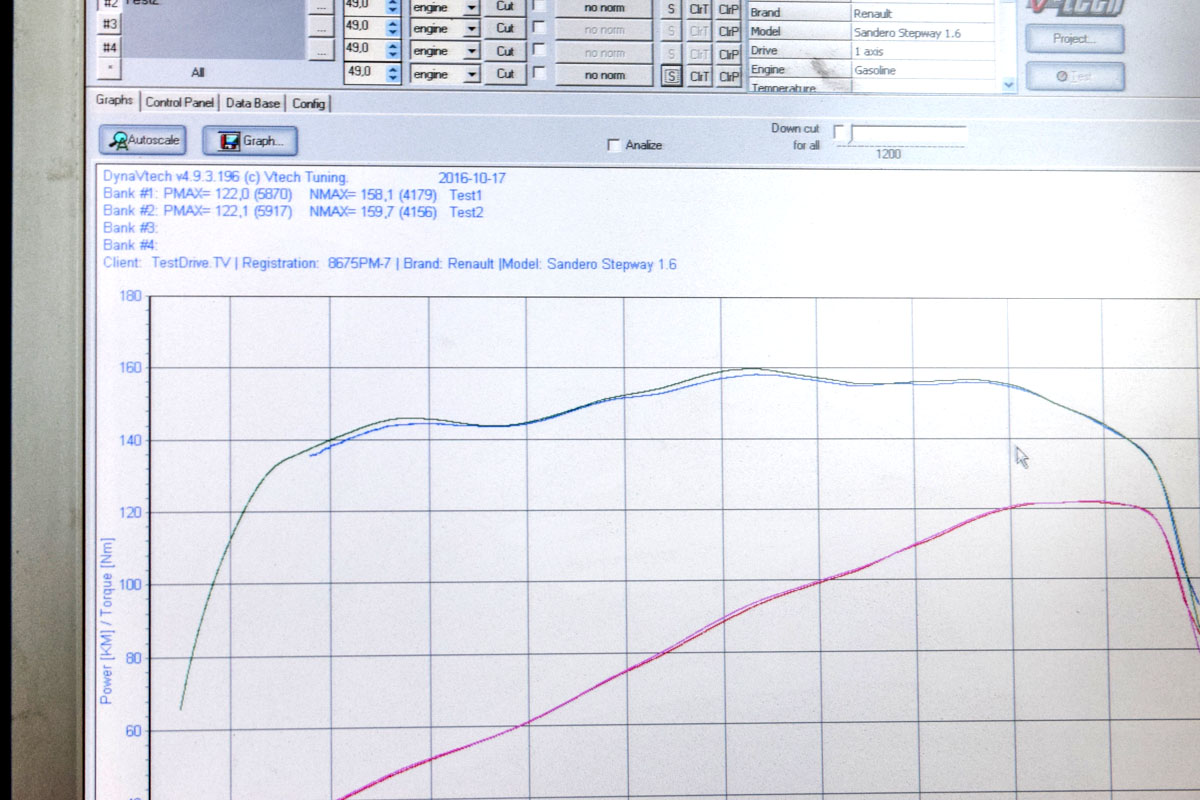Click the ellipsis browse button for bank #3
Viewport: 1200px width, 800px height.
tap(321, 29)
